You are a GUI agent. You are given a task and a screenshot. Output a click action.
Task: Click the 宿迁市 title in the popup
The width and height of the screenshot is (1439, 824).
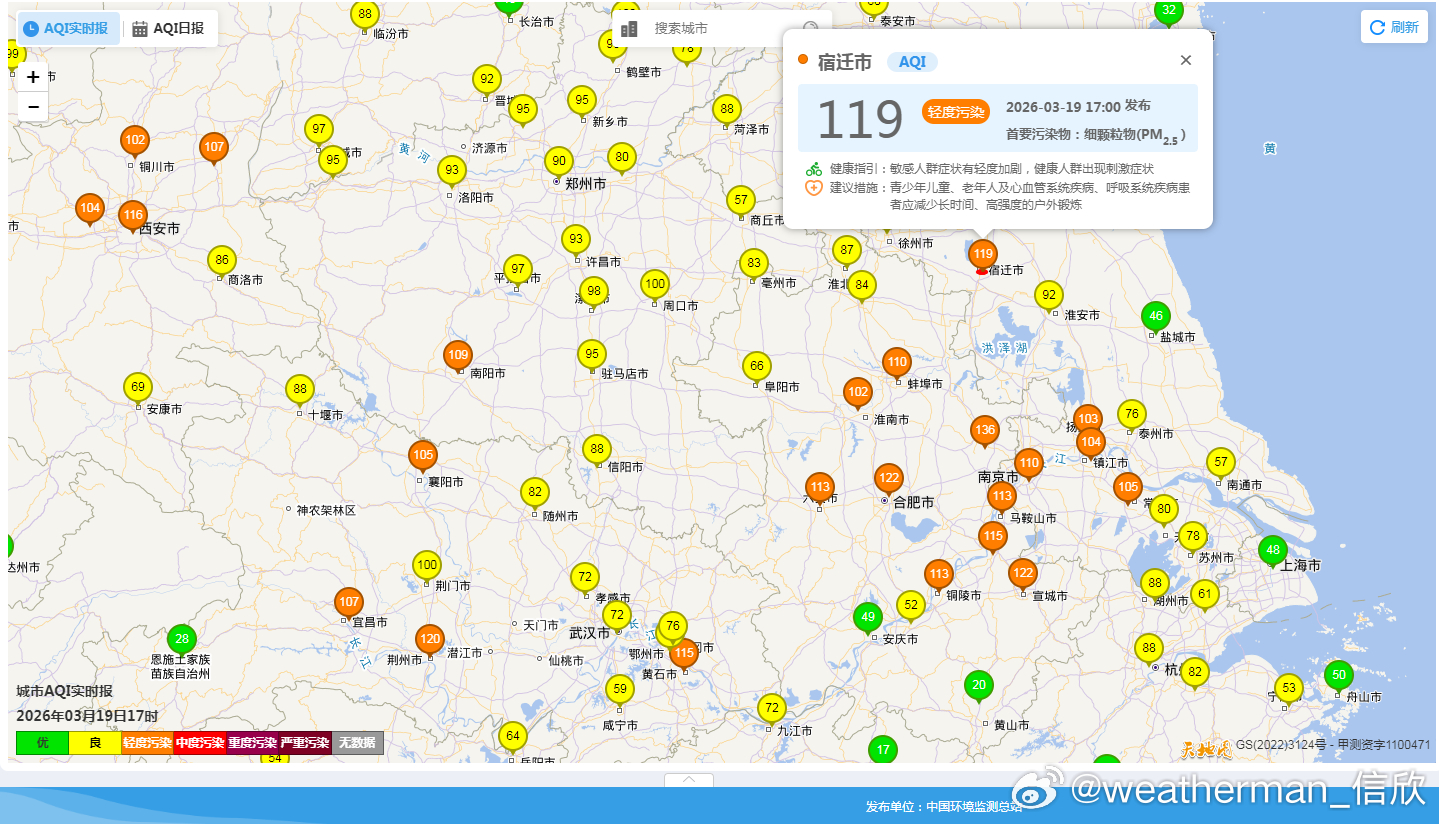coord(845,61)
